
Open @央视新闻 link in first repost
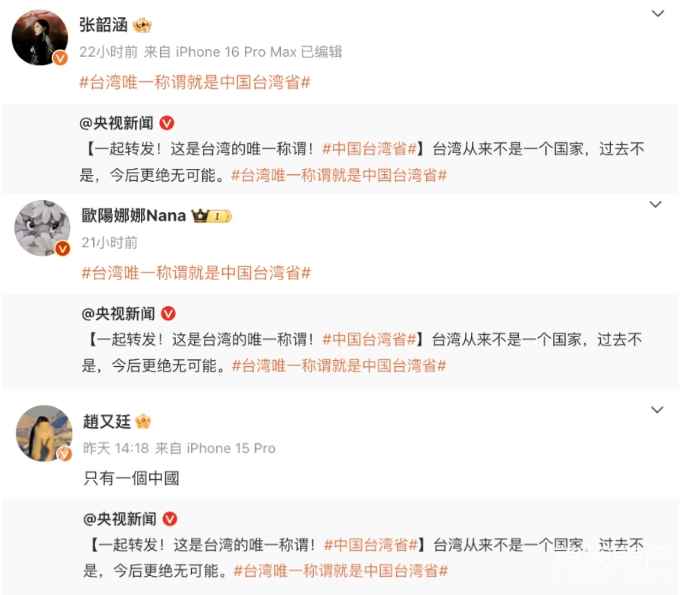[117, 123]
